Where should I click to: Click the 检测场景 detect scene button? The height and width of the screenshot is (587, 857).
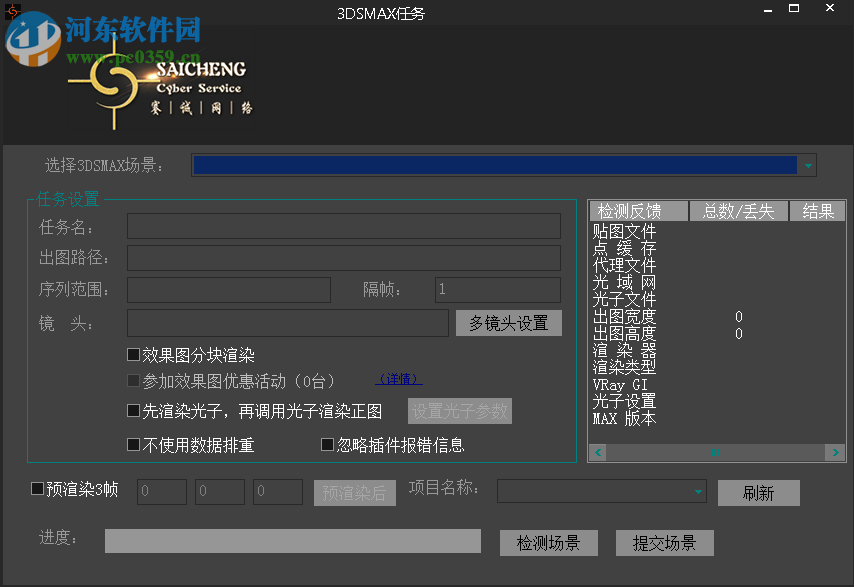(548, 542)
